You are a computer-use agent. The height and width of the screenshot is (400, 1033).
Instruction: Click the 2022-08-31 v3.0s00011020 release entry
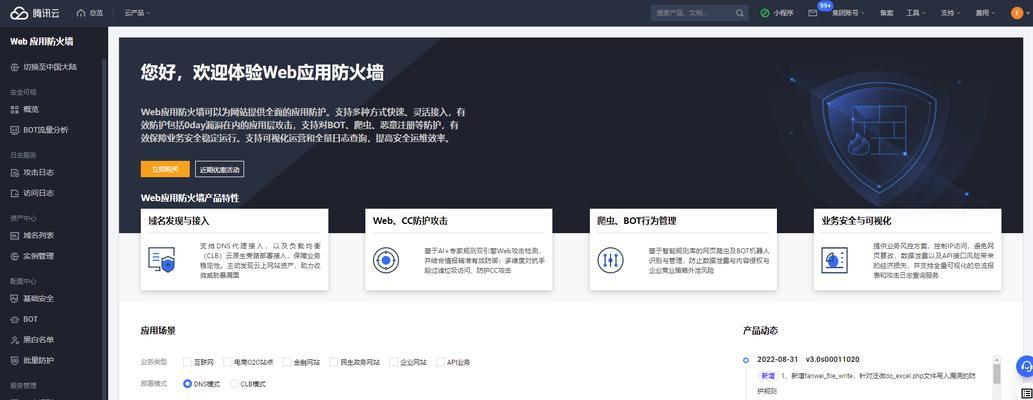click(x=808, y=359)
